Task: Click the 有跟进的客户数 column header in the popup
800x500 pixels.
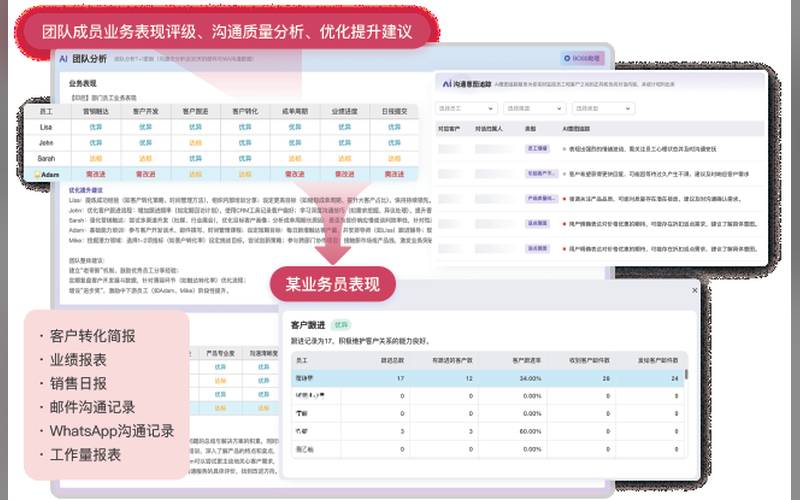Action: coord(452,360)
